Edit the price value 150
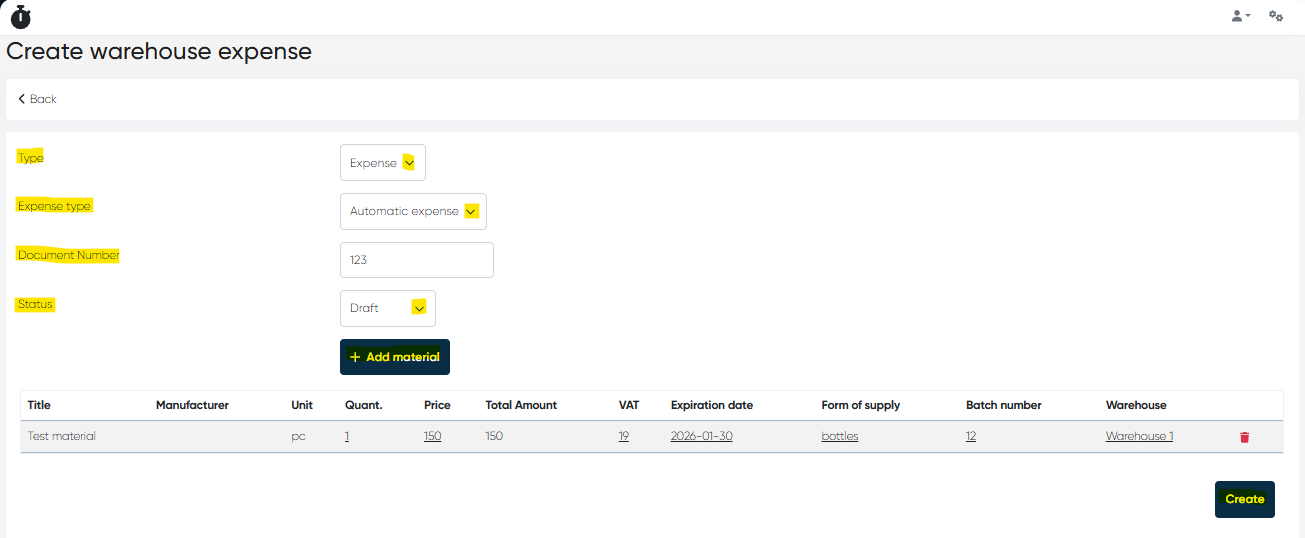This screenshot has width=1305, height=538. 432,436
